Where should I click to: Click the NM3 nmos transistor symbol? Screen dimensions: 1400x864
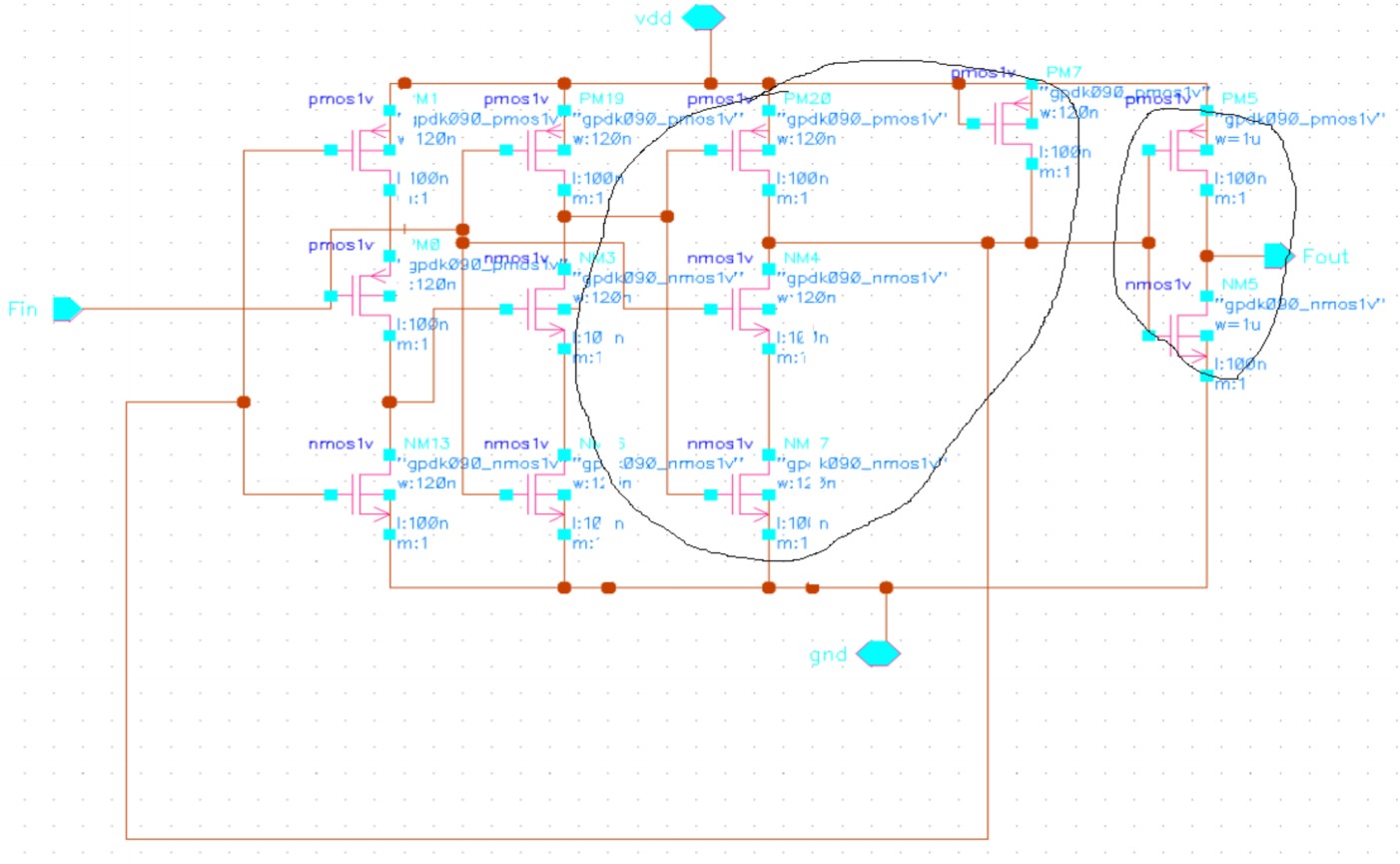(x=541, y=310)
